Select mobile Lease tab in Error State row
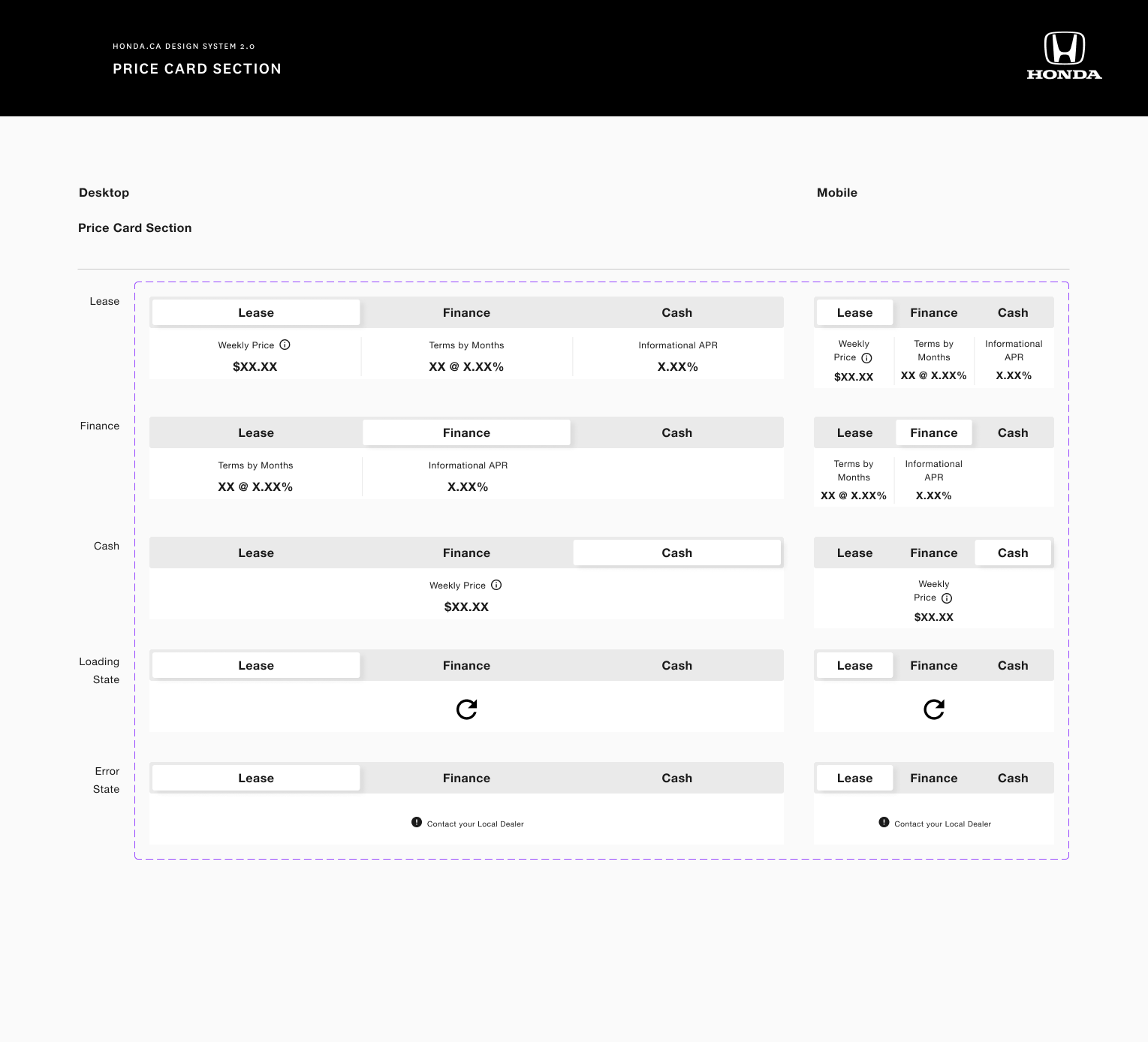The width and height of the screenshot is (1148, 1042). click(x=854, y=778)
